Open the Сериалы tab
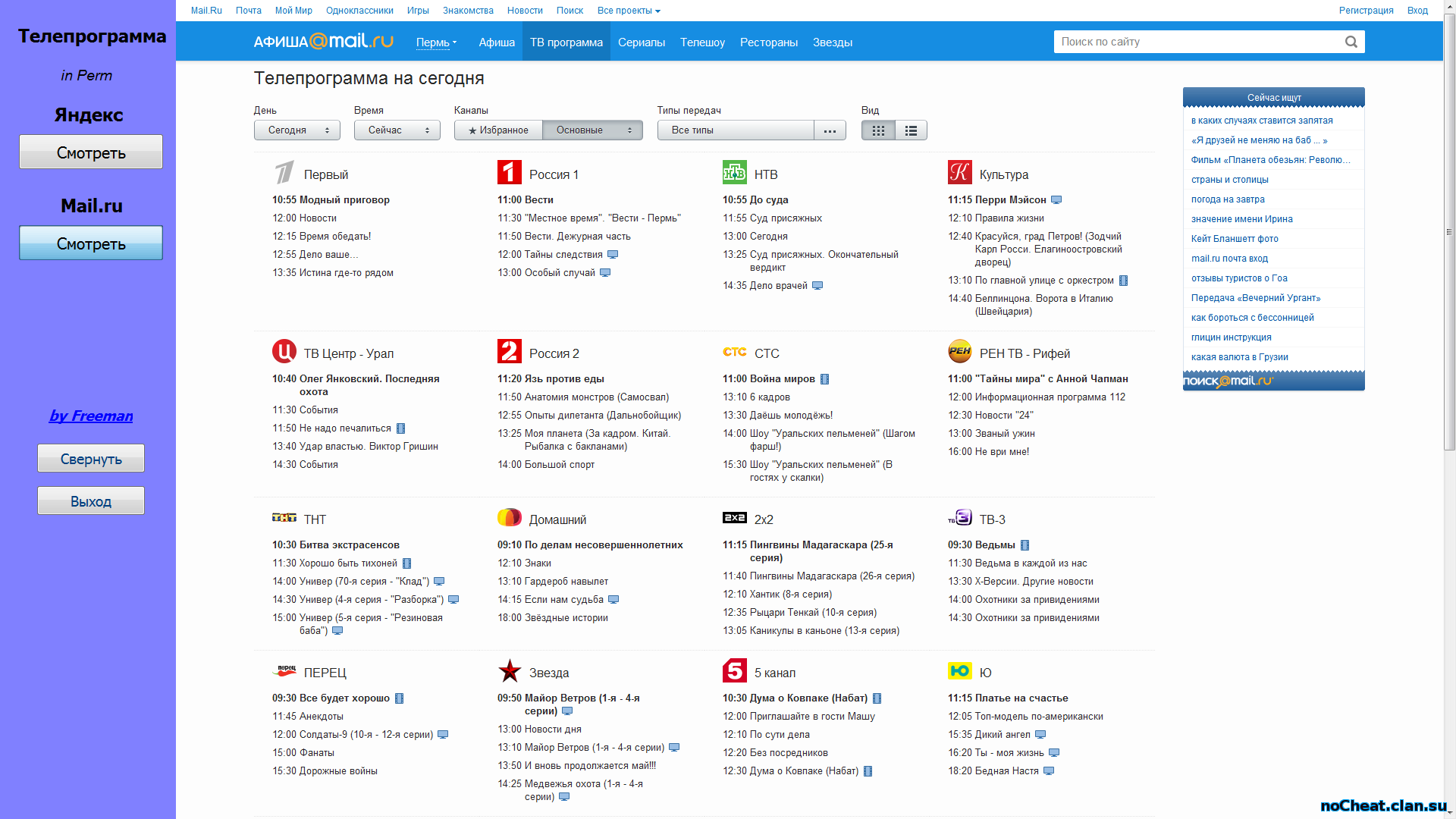 coord(642,42)
